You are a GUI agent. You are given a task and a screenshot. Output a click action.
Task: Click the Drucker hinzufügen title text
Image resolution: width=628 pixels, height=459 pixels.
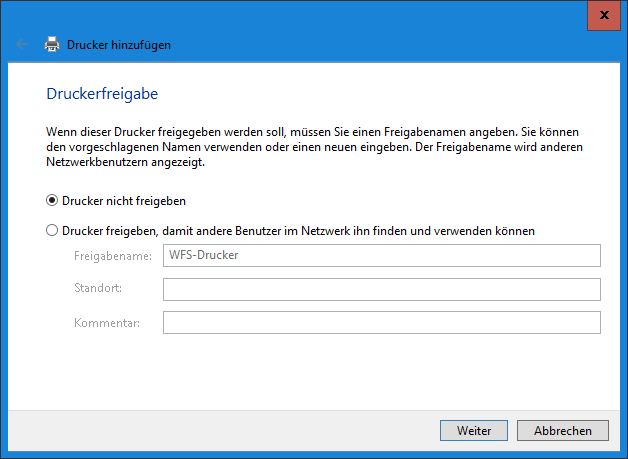[x=119, y=44]
